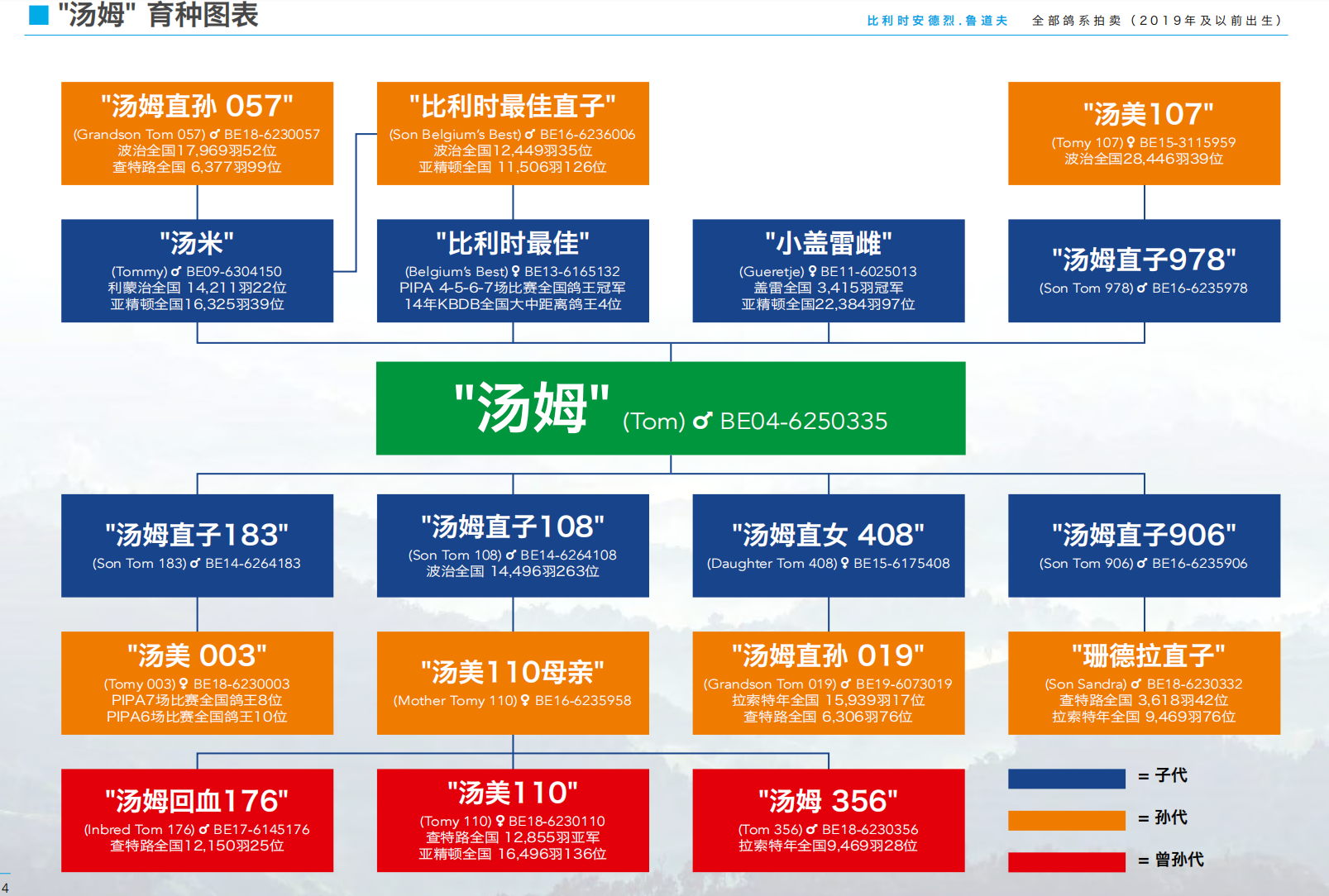Select the "比利时最佳直子" orange card
Image resolution: width=1329 pixels, height=896 pixels.
point(513,133)
